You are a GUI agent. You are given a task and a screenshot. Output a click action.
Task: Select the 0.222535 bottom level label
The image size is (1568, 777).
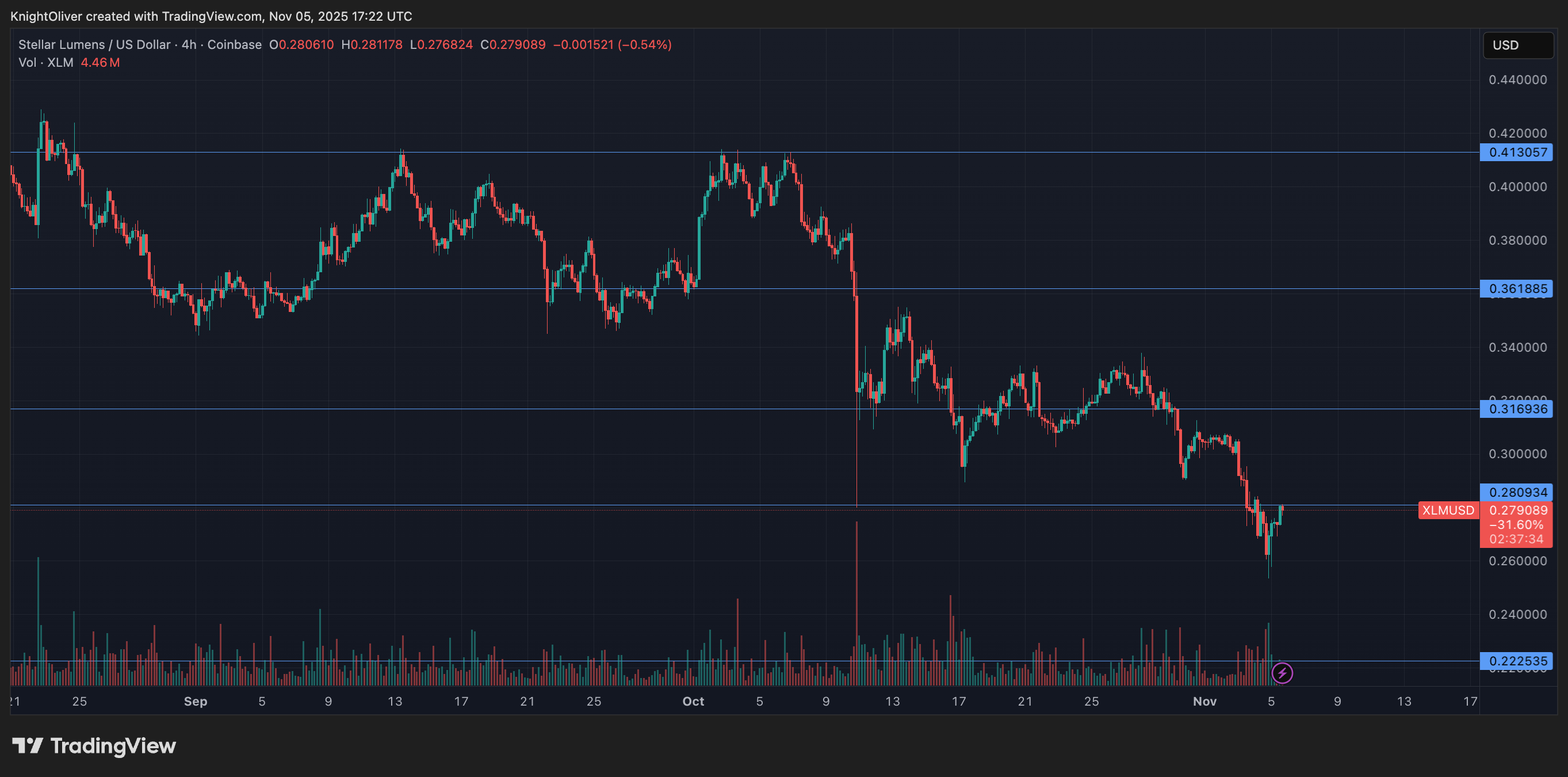tap(1517, 661)
